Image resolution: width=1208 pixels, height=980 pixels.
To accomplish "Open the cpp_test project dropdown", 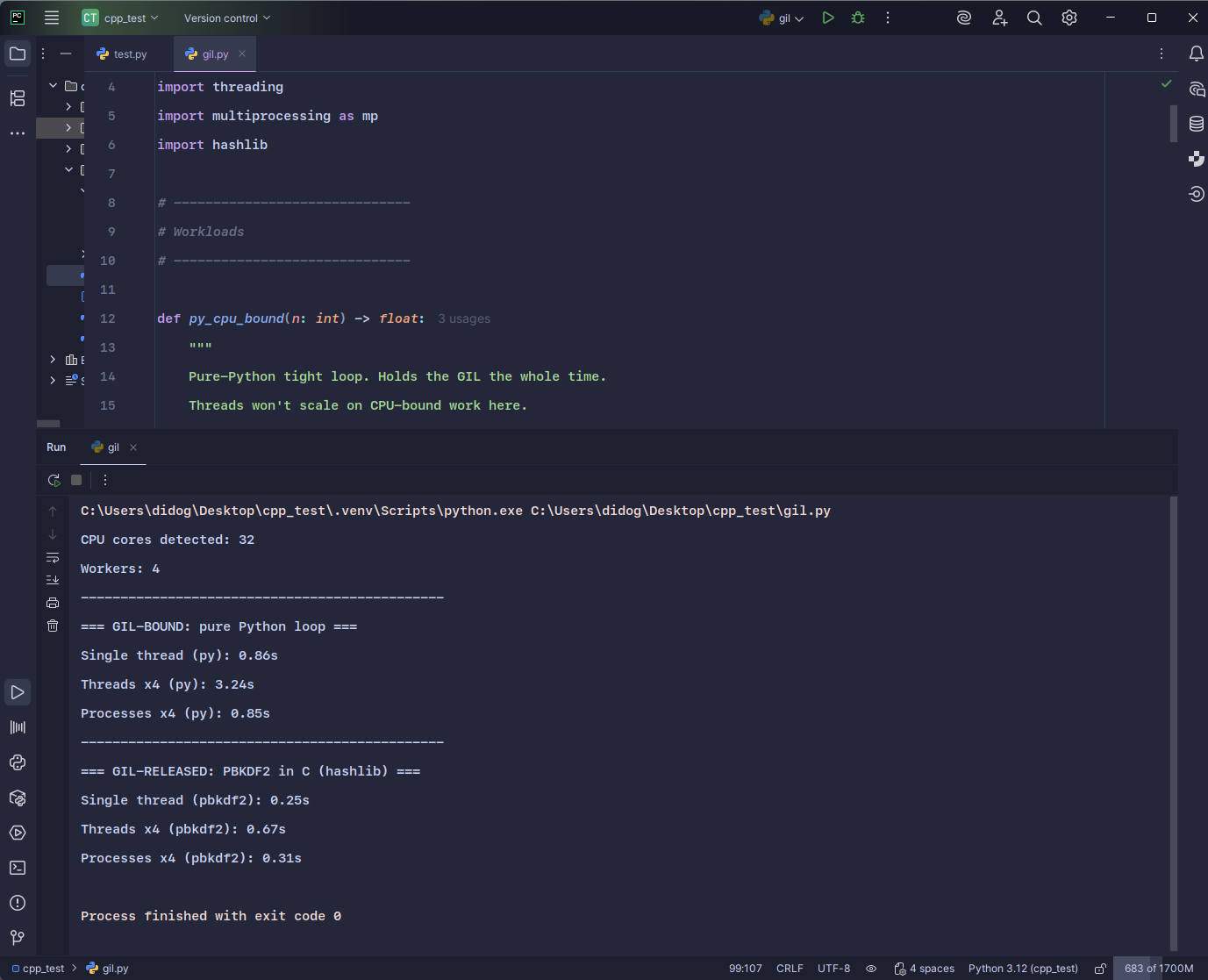I will click(x=121, y=18).
